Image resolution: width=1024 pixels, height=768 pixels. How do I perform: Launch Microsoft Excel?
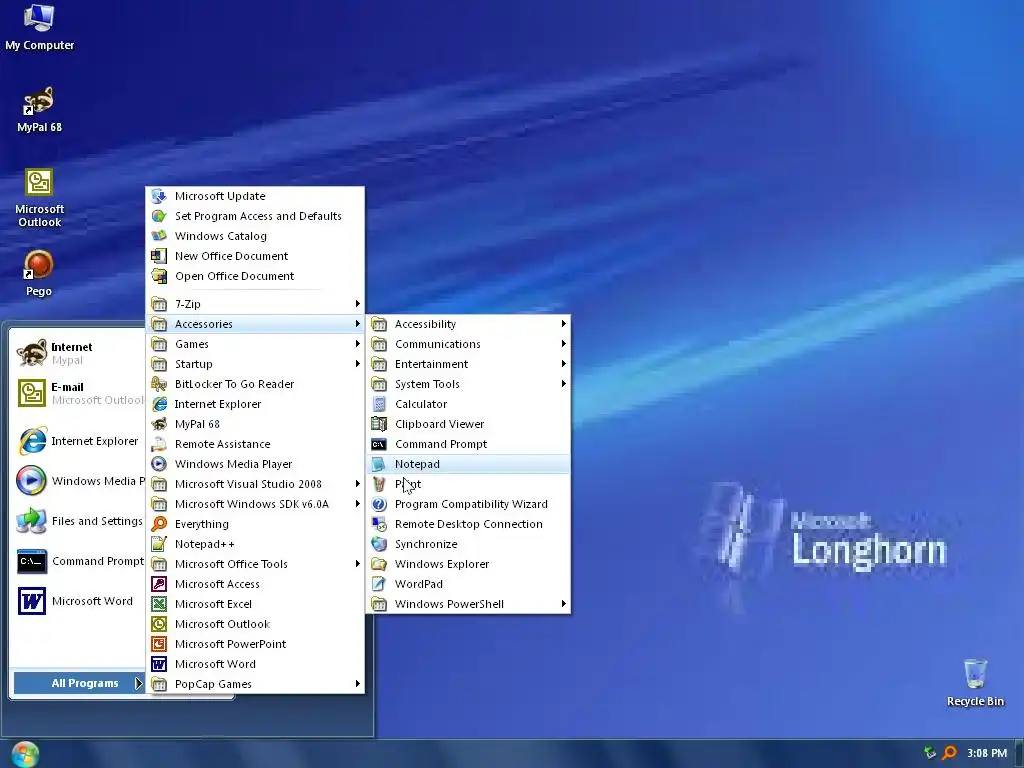tap(255, 604)
